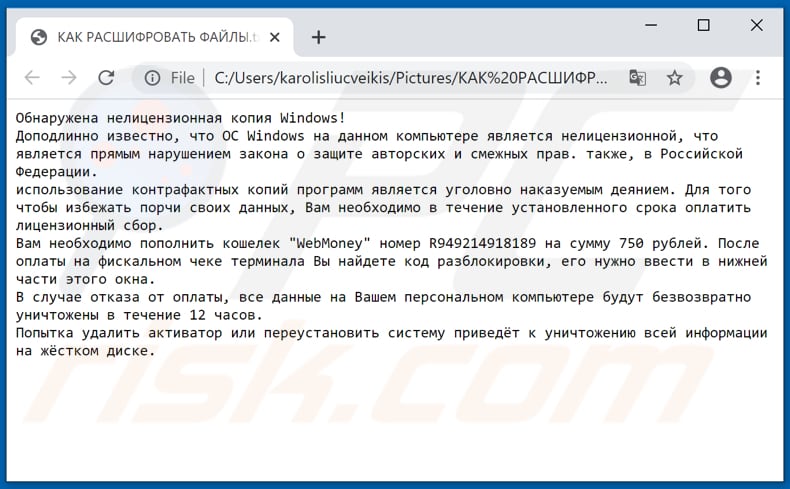Open the Google Translate icon in the address bar
The image size is (790, 489).
(x=637, y=78)
